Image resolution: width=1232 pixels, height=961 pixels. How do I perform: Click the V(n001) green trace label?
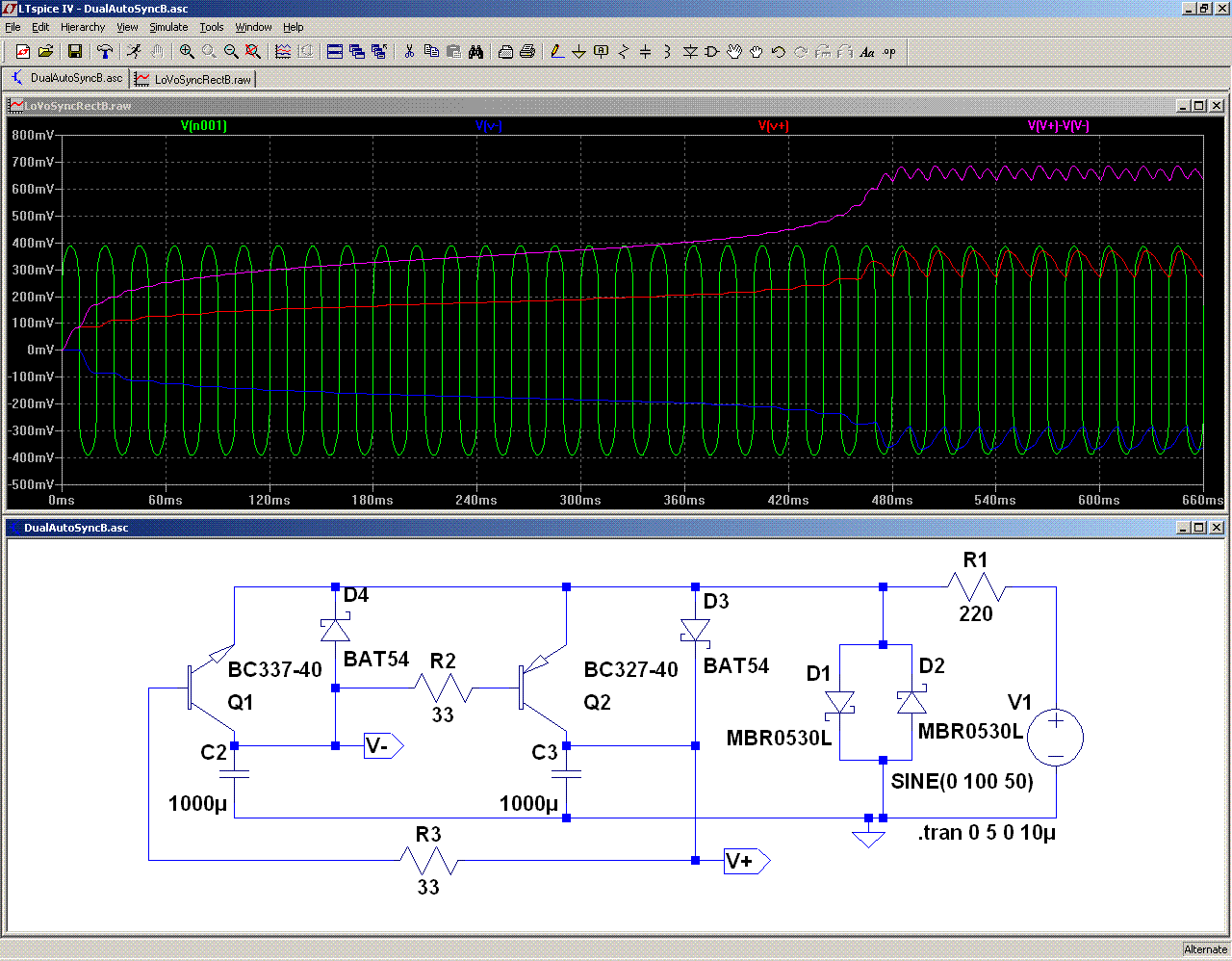pyautogui.click(x=204, y=126)
